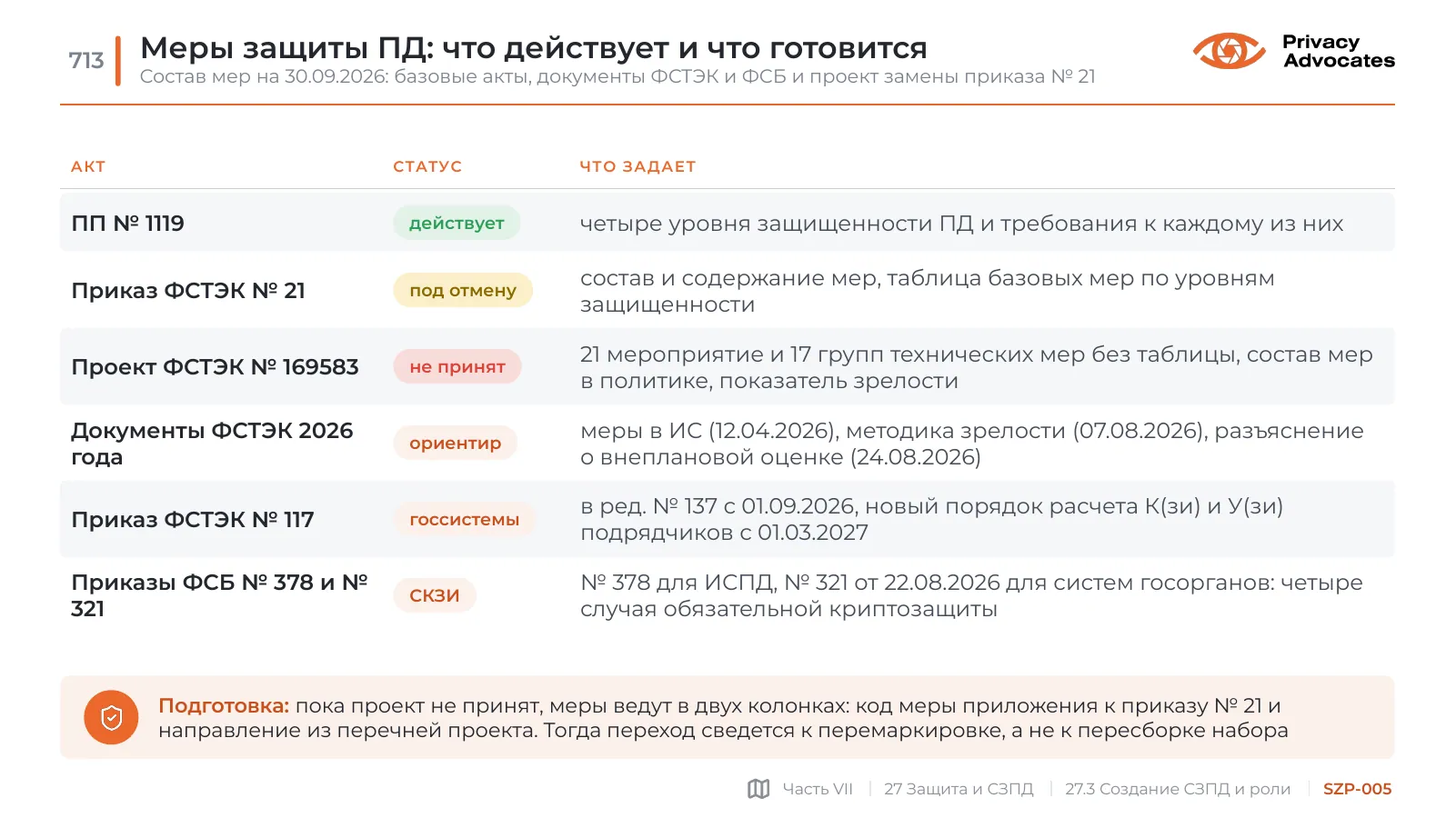Click the «ПП № 1119» act name
The image size is (1456, 818).
[x=127, y=223]
